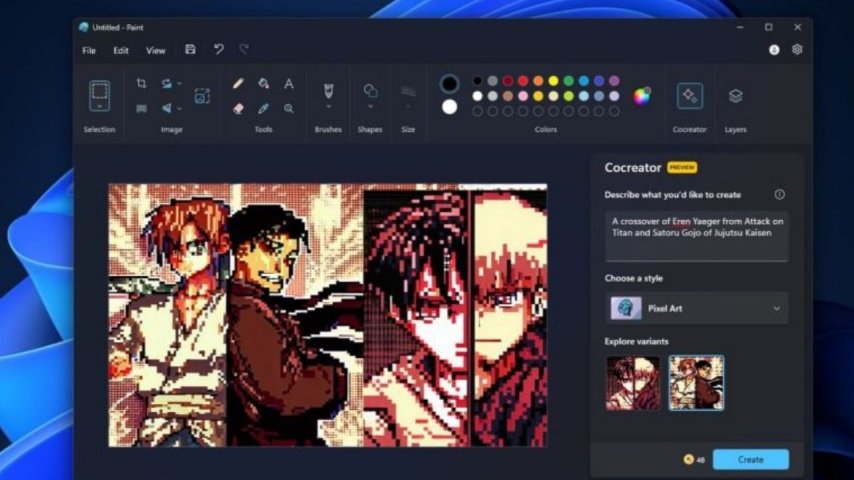Open the Edit menu

pos(120,50)
